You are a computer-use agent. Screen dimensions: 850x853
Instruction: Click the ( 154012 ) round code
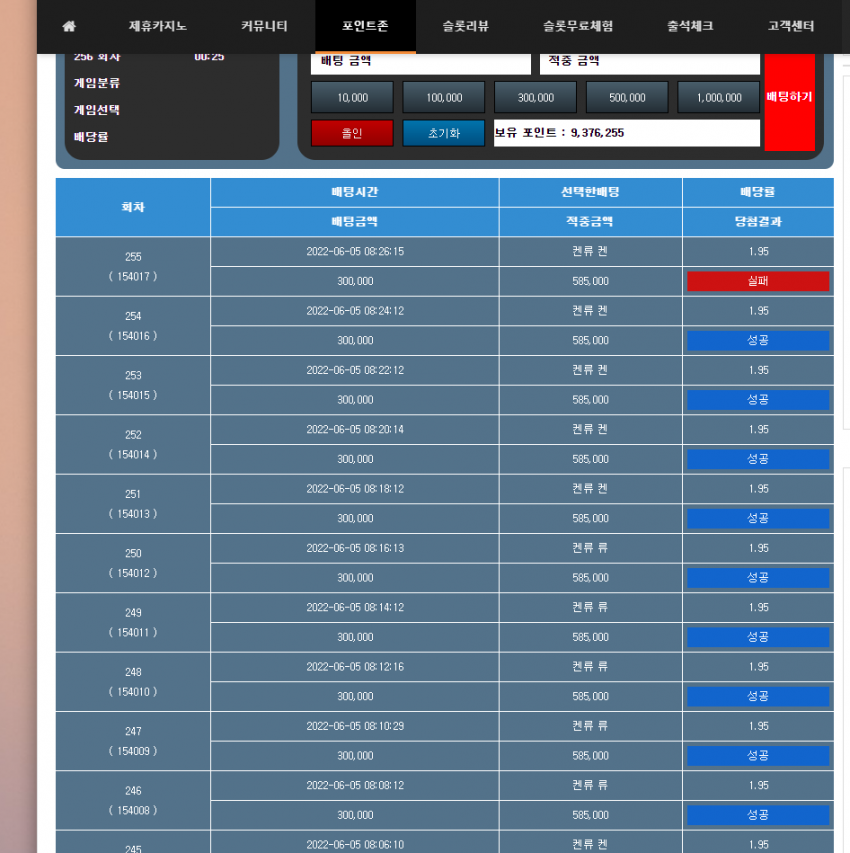point(133,573)
